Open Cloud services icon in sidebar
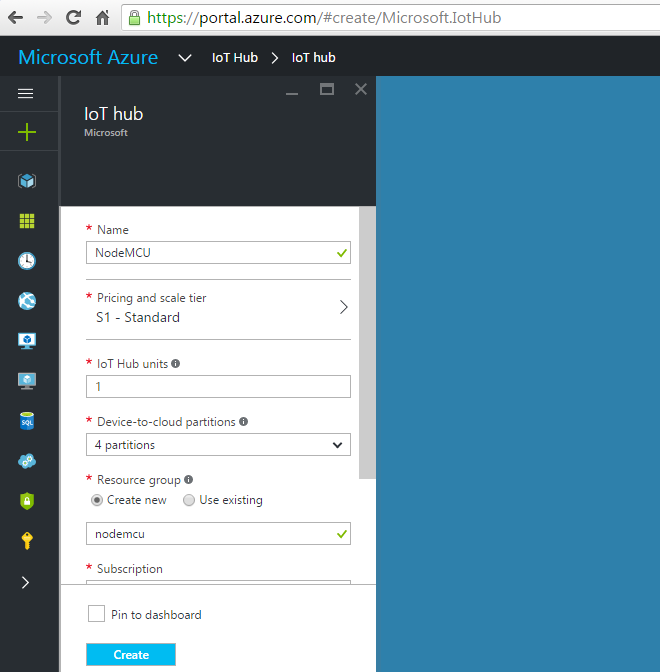The image size is (660, 672). point(27,461)
